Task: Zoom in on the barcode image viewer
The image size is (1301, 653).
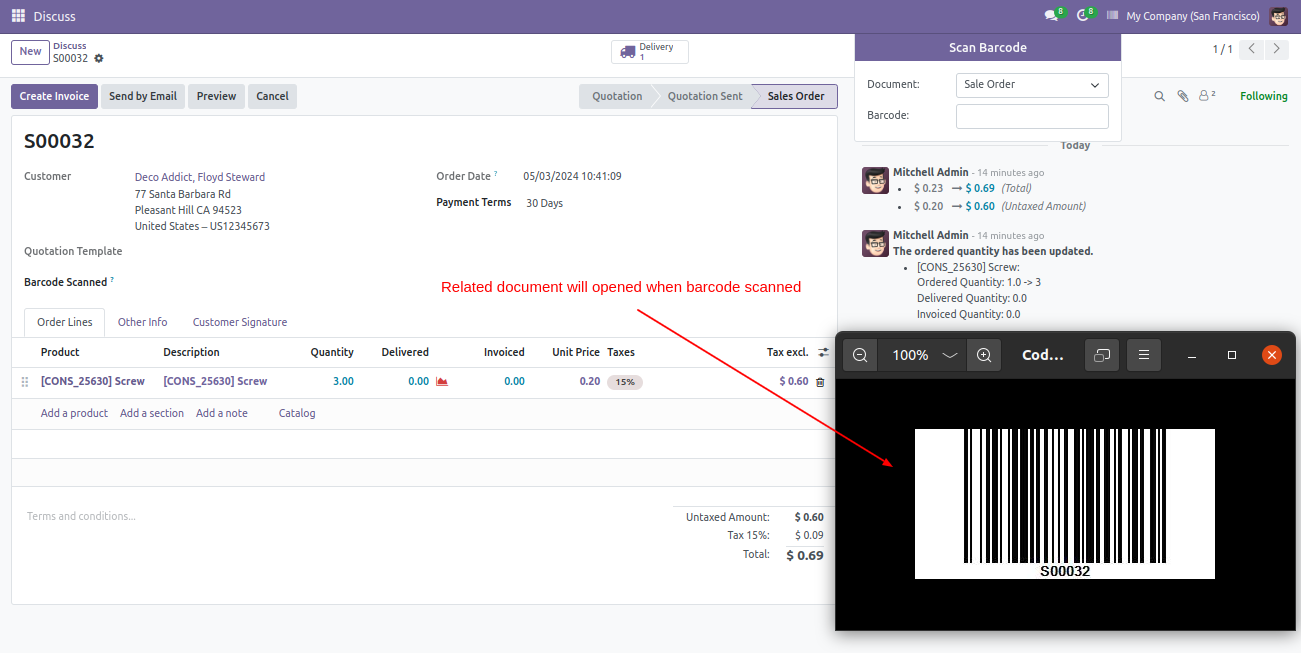Action: coord(984,355)
